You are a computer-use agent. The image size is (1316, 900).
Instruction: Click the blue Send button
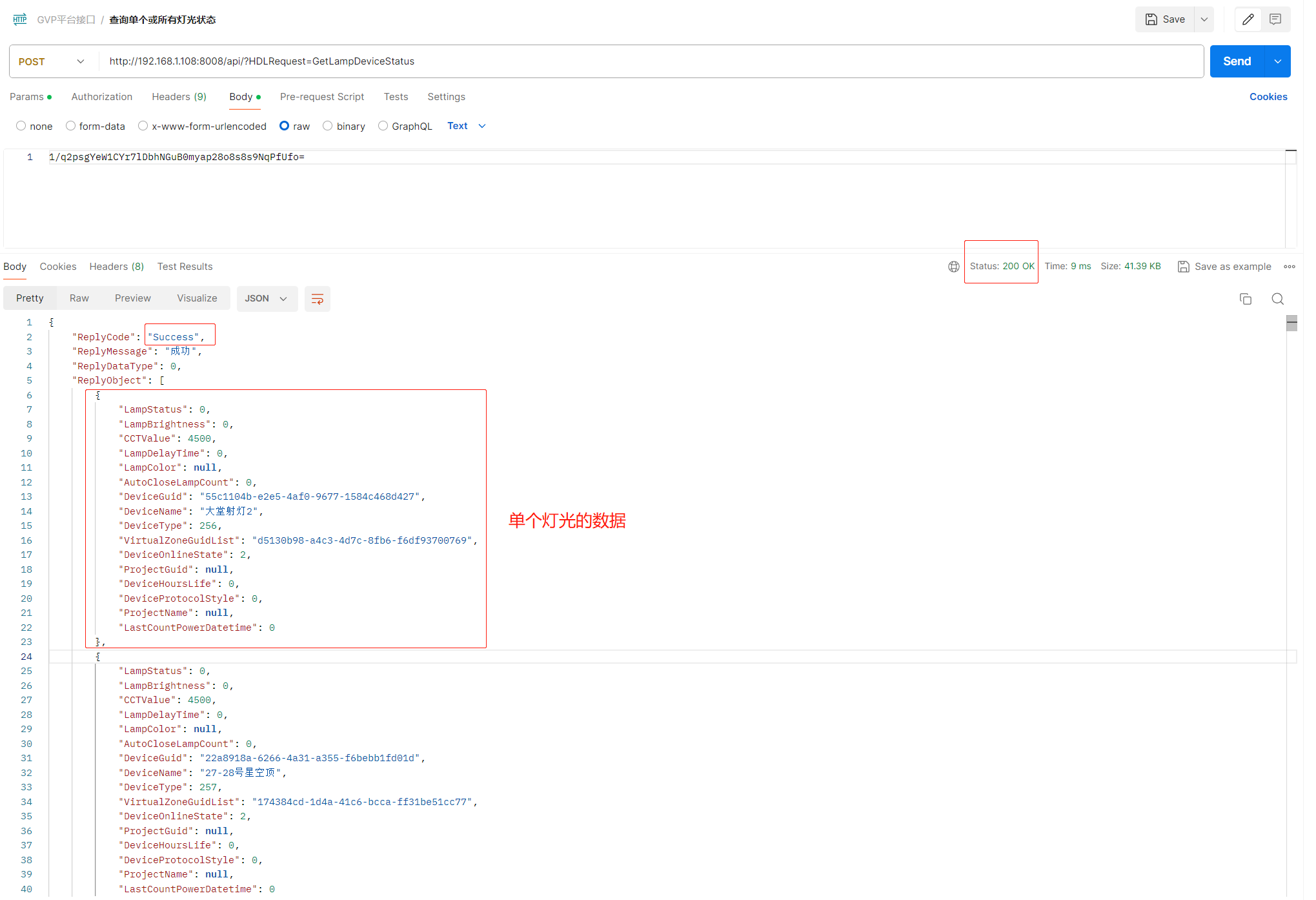pos(1237,61)
